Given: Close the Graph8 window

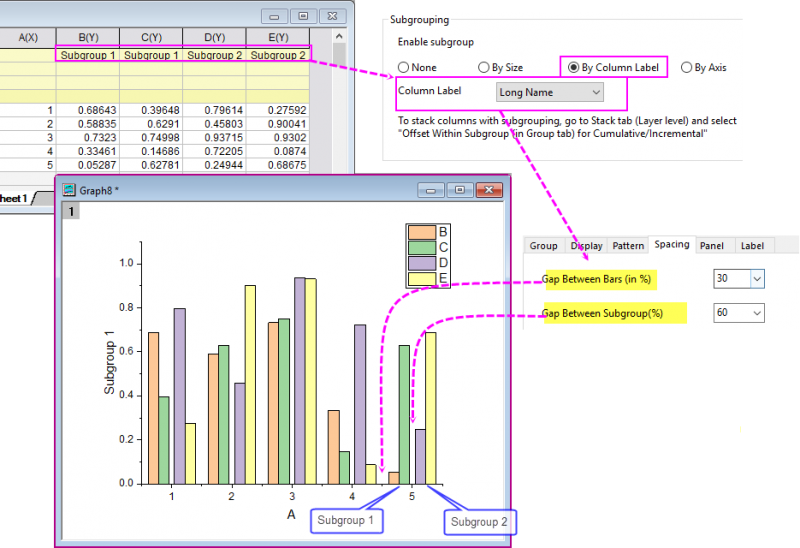Looking at the screenshot, I should [x=489, y=190].
